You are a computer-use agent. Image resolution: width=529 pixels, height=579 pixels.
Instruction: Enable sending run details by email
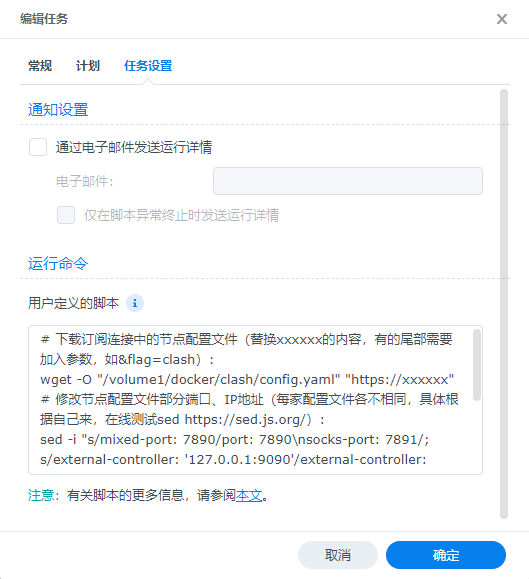38,147
